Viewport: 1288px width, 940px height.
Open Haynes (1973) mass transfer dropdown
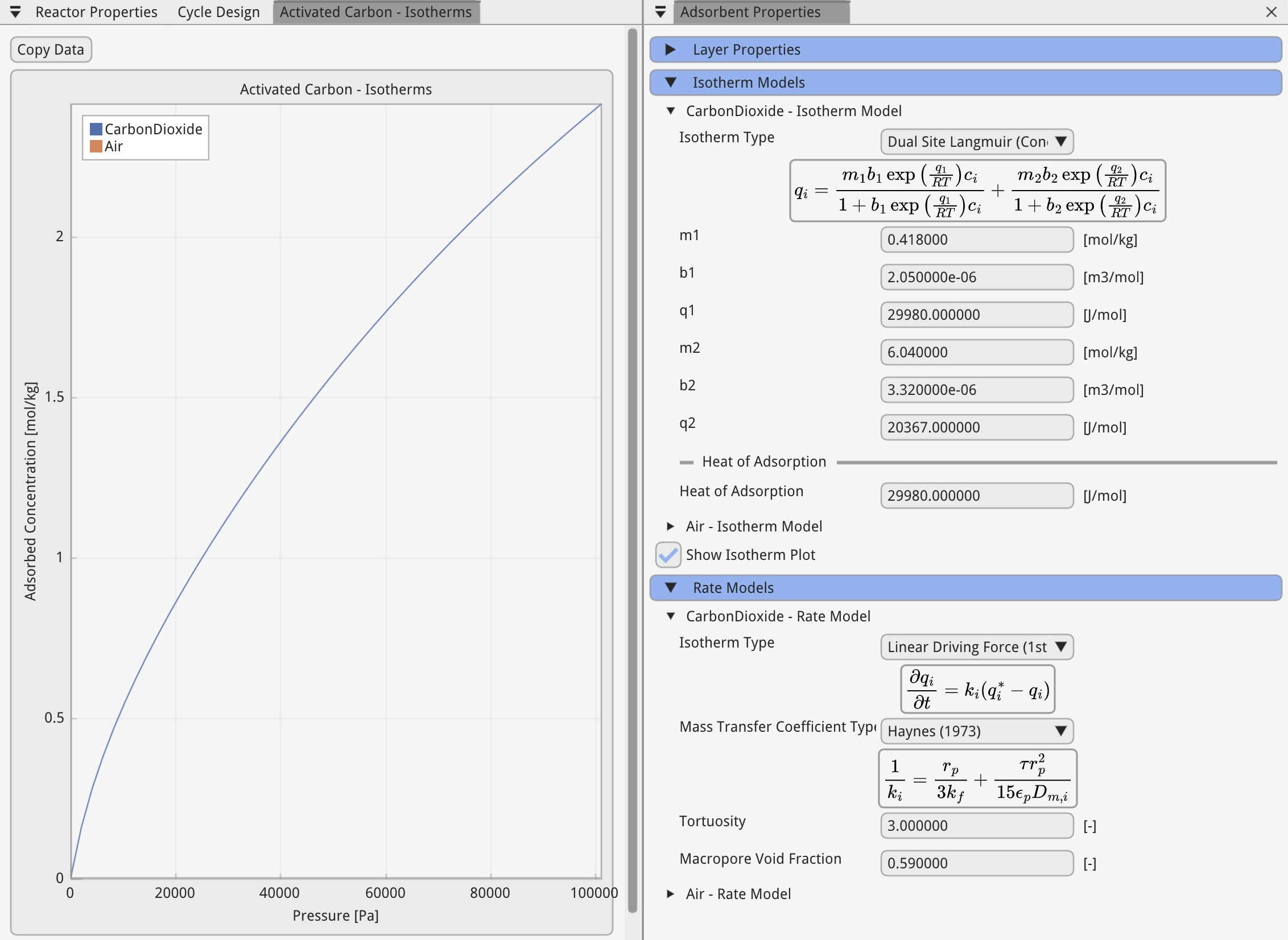tap(976, 731)
